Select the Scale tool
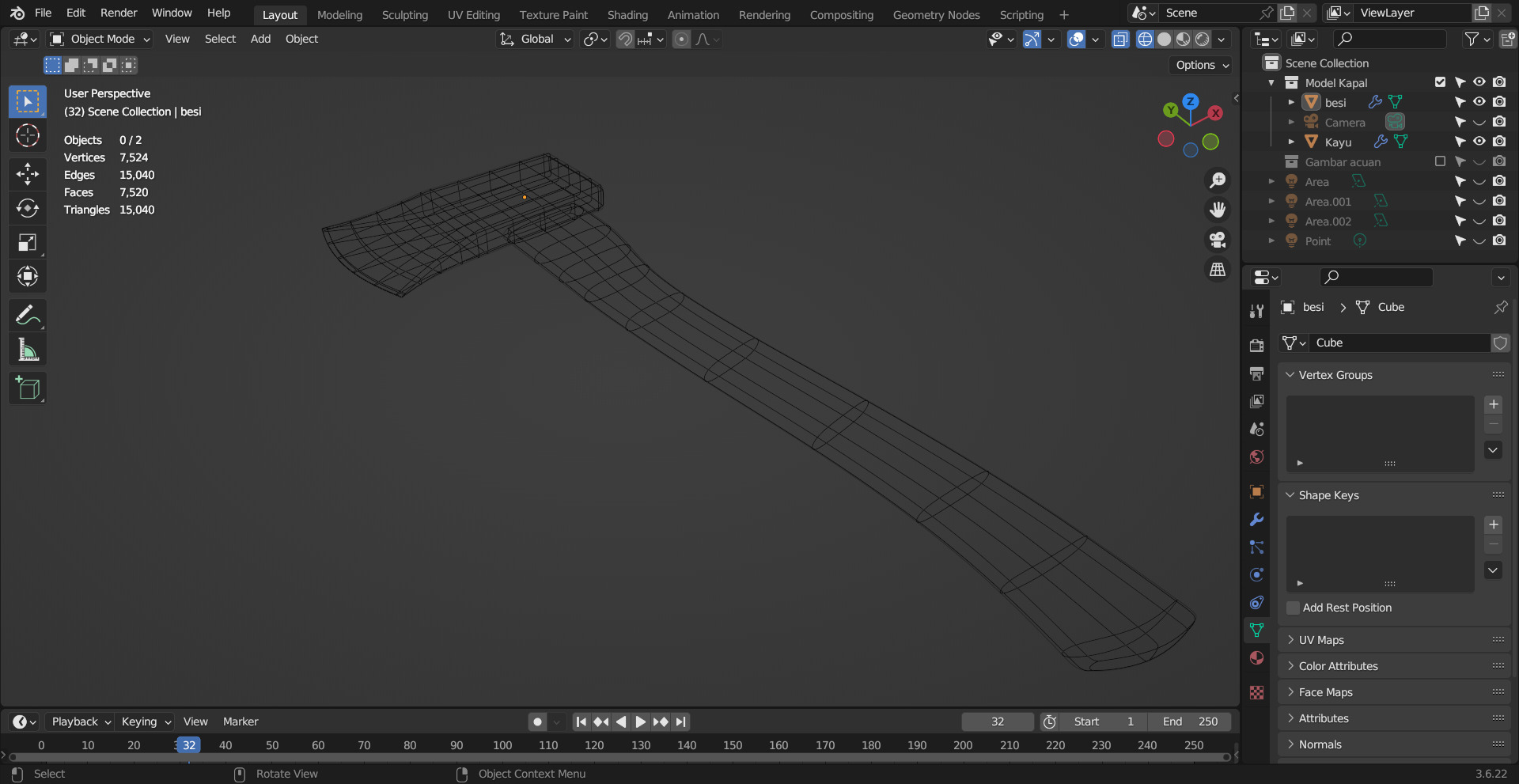The height and width of the screenshot is (784, 1519). coord(28,242)
